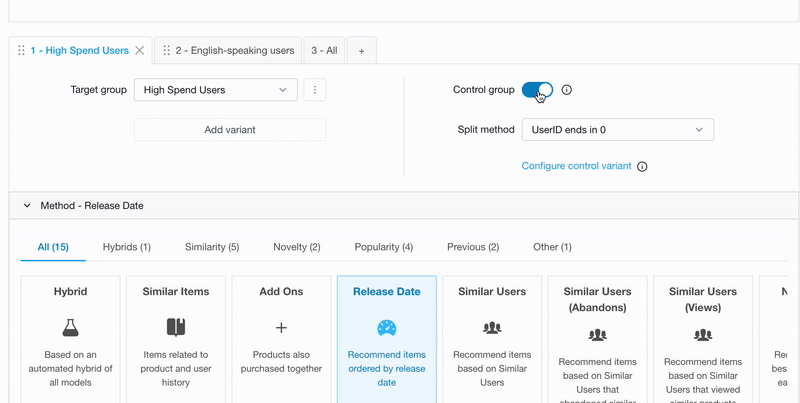Switch to 1 - High Spend Users tab
800x403 pixels.
pos(80,51)
